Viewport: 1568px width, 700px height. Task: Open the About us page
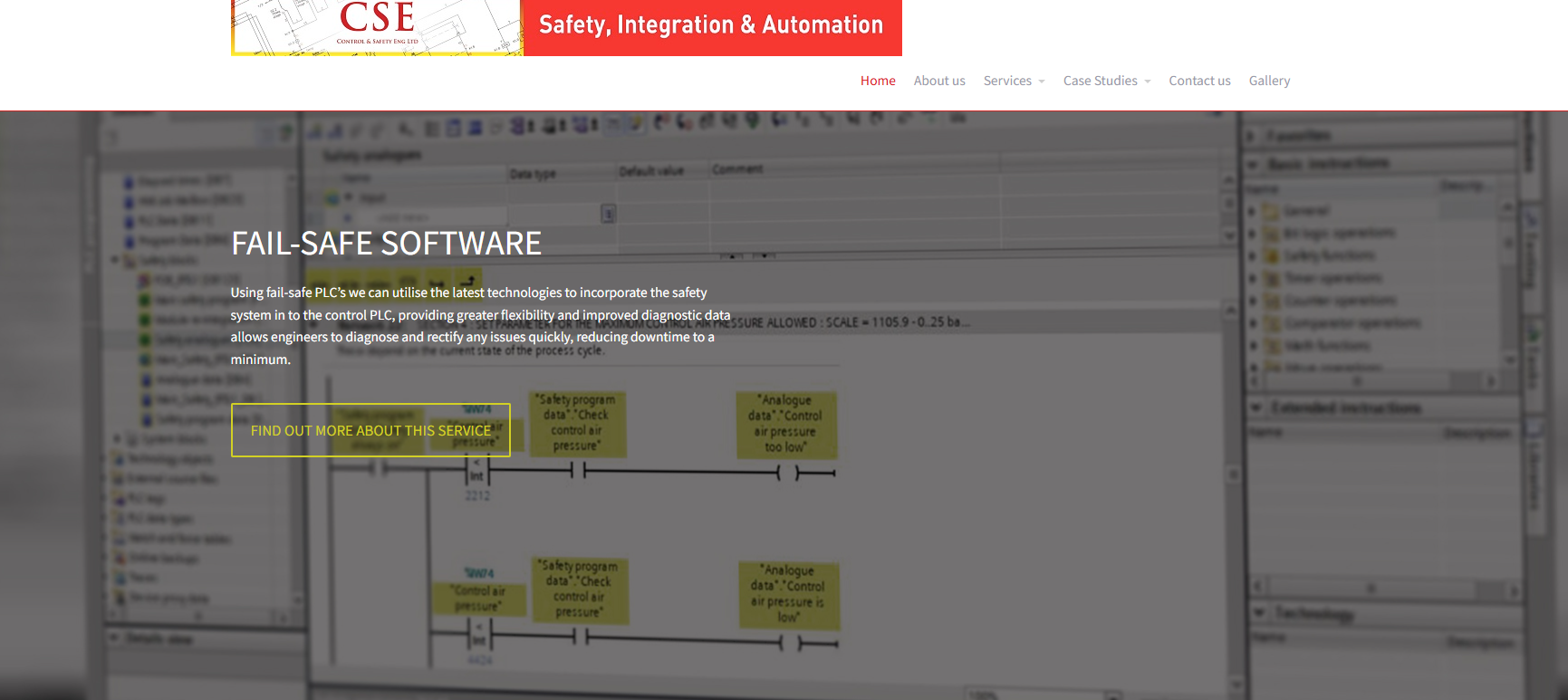point(938,81)
